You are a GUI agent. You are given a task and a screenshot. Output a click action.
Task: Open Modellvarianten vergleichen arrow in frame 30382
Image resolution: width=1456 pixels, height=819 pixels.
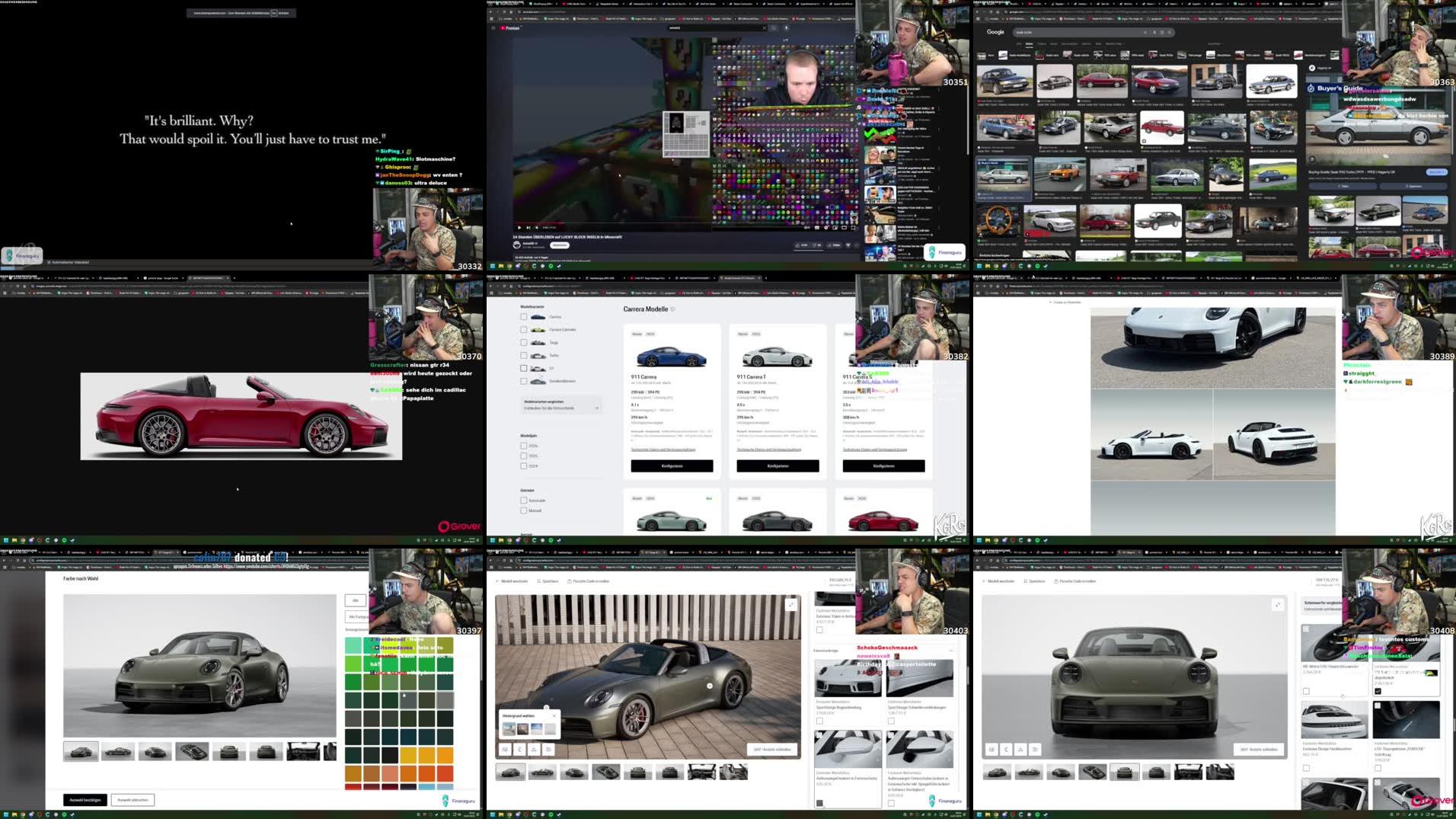tap(596, 408)
